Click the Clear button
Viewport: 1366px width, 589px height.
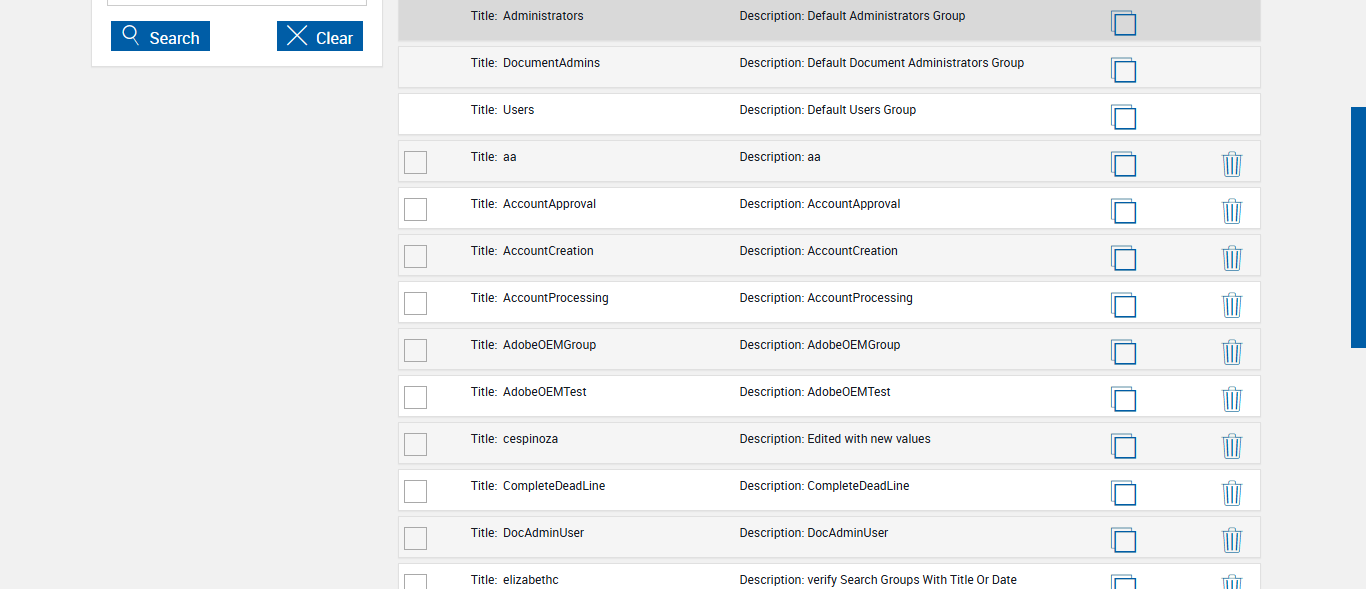pyautogui.click(x=320, y=37)
